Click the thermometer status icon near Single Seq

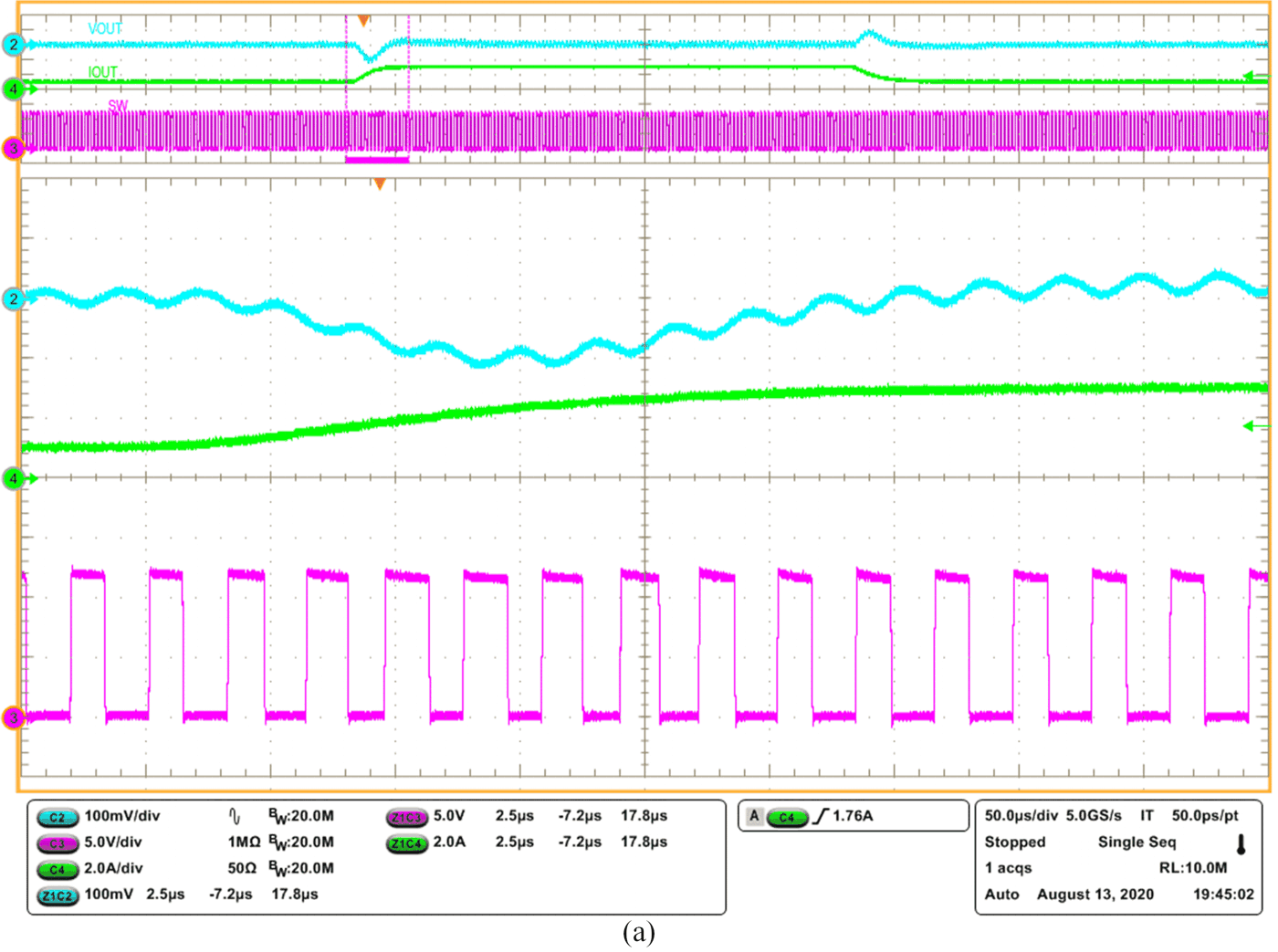tap(1241, 844)
